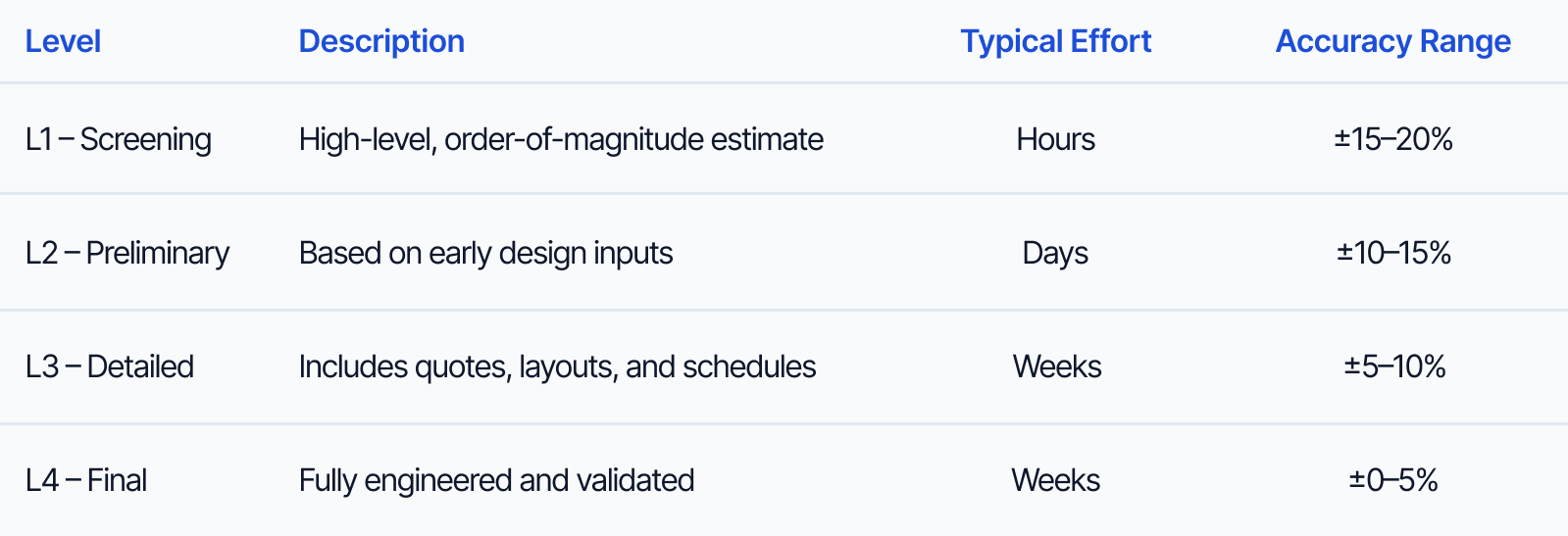Select the L2 – Preliminary cell
The image size is (1568, 536).
[x=127, y=253]
